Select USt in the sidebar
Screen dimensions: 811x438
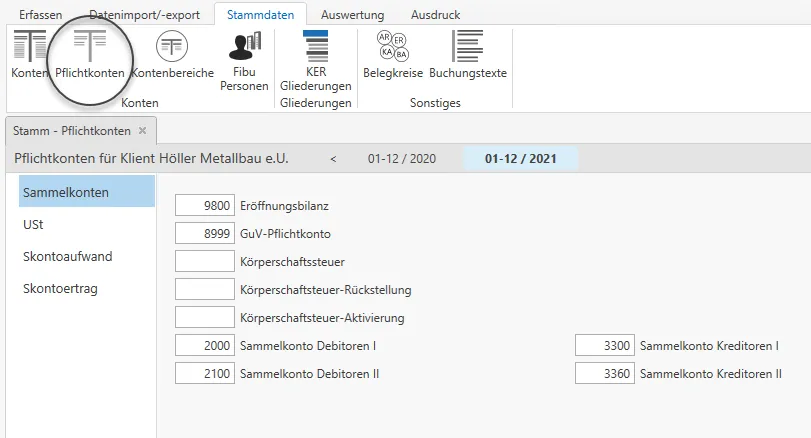point(34,224)
